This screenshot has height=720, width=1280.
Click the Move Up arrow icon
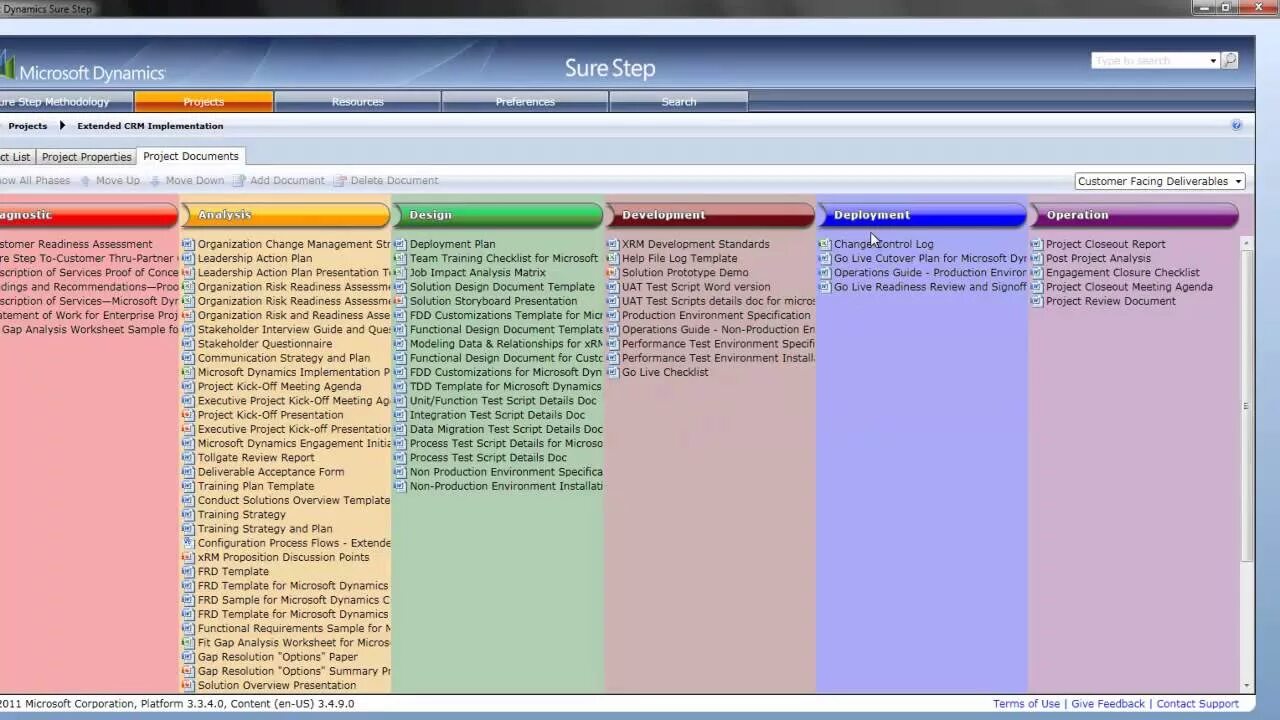pos(86,181)
